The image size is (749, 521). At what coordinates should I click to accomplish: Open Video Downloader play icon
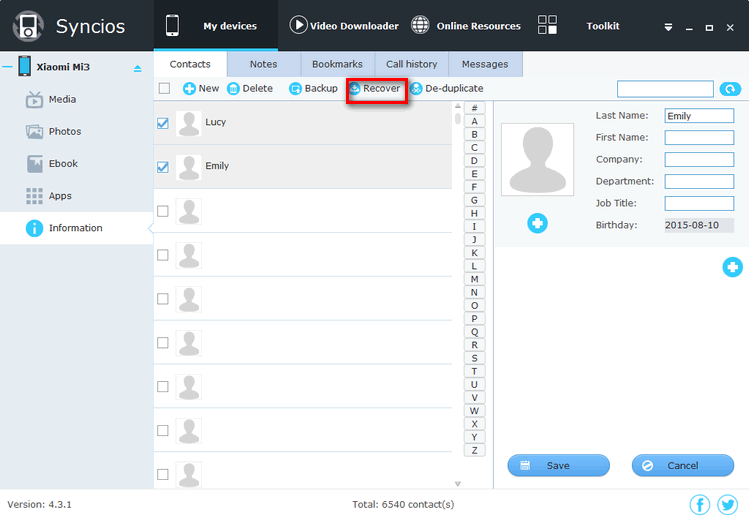tap(298, 25)
